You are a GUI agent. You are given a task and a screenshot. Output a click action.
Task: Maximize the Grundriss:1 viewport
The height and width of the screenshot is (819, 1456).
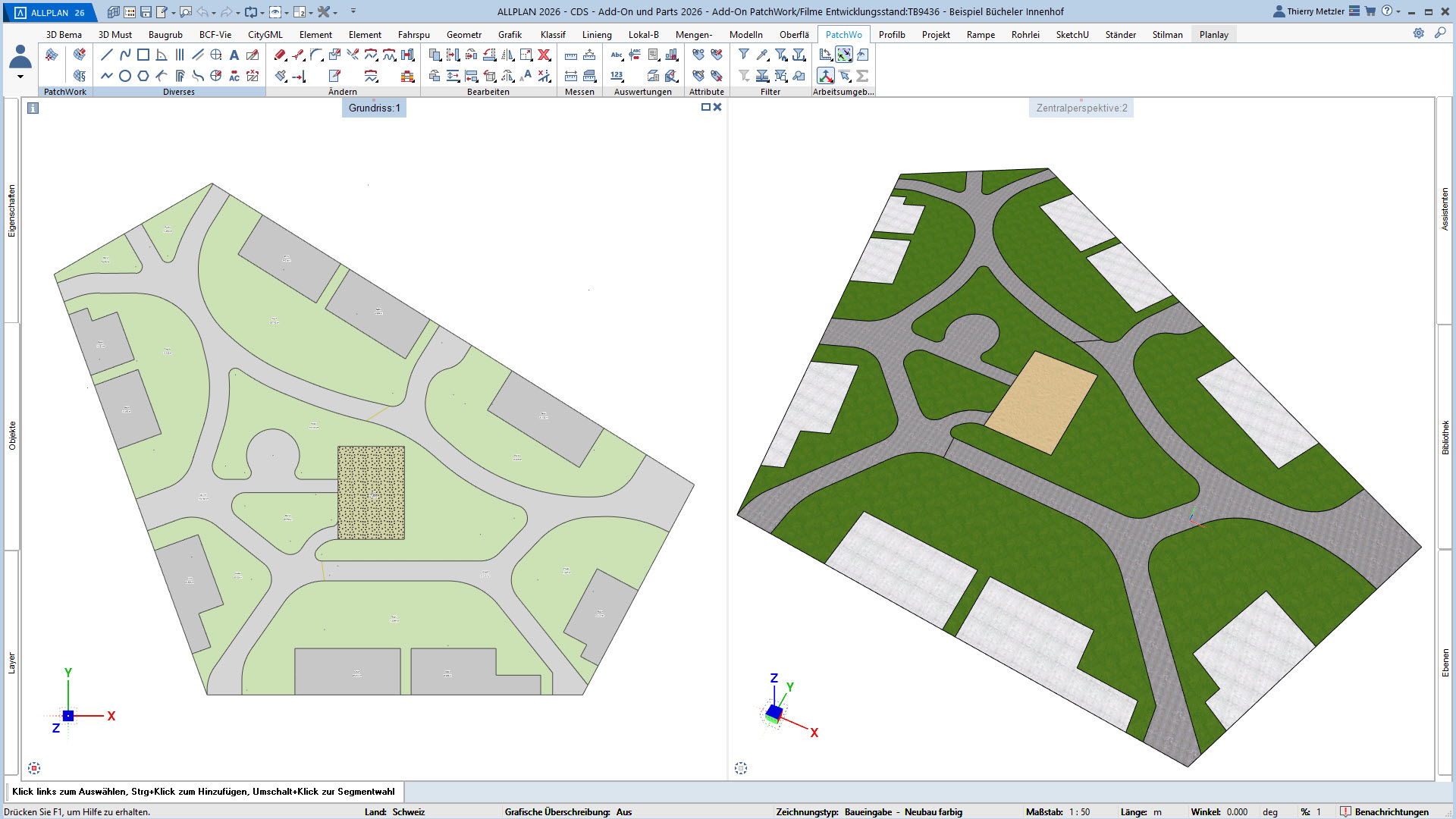[x=705, y=107]
